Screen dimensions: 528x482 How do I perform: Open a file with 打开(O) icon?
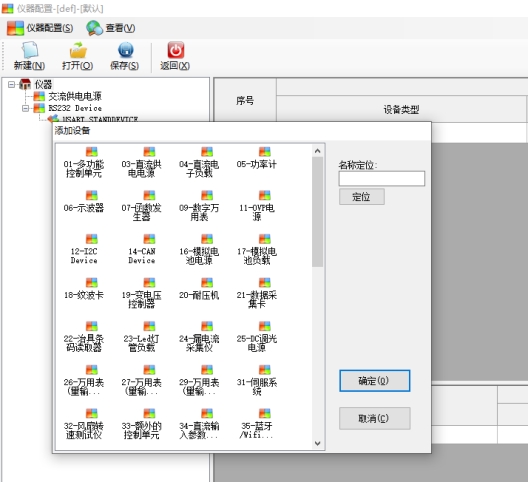click(78, 51)
